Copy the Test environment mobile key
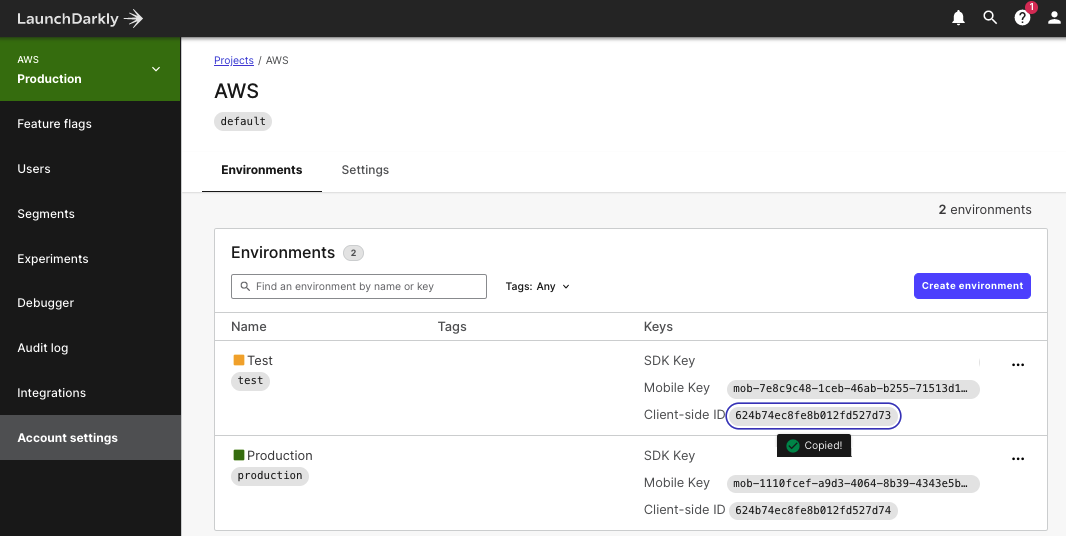 pos(853,389)
